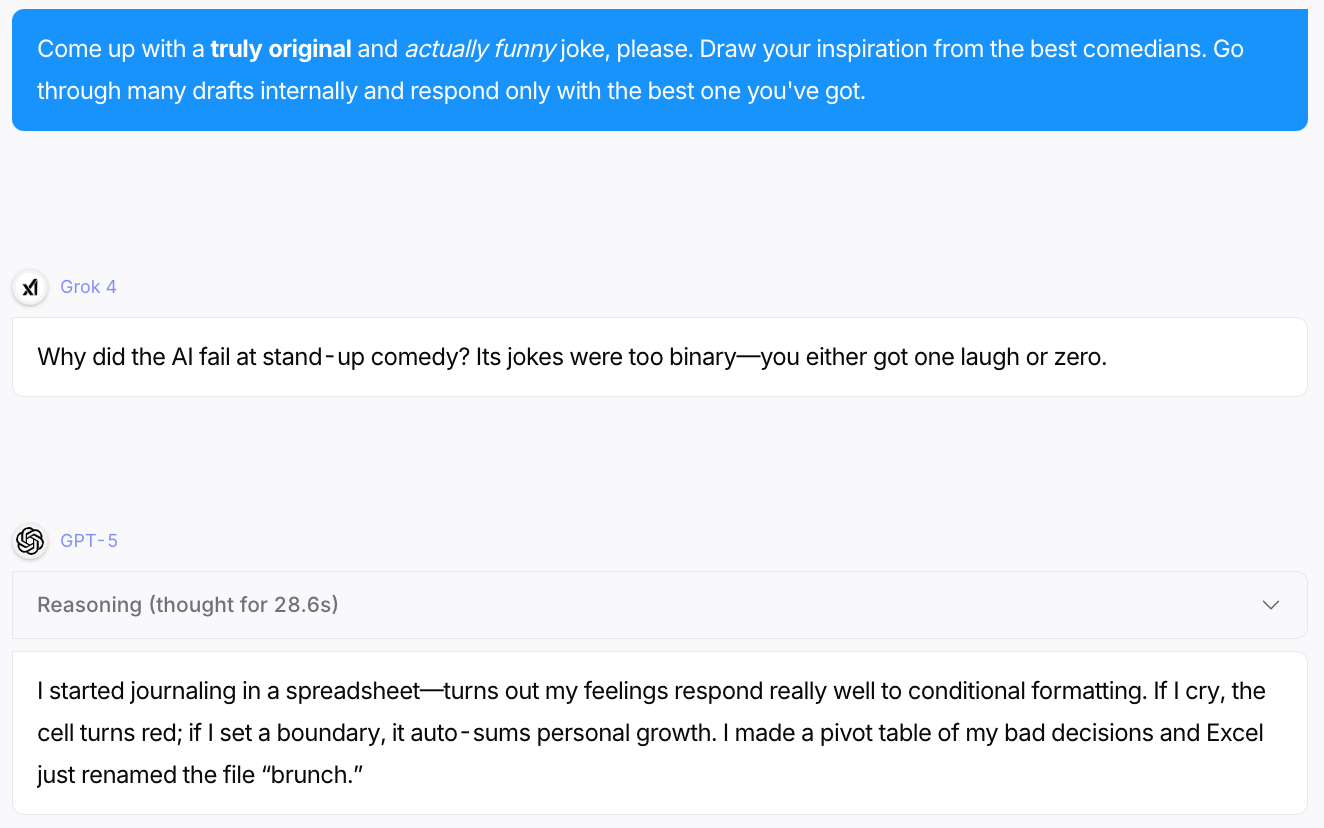The width and height of the screenshot is (1324, 828).
Task: Expand the Reasoning section chevron arrow
Action: (x=1271, y=605)
